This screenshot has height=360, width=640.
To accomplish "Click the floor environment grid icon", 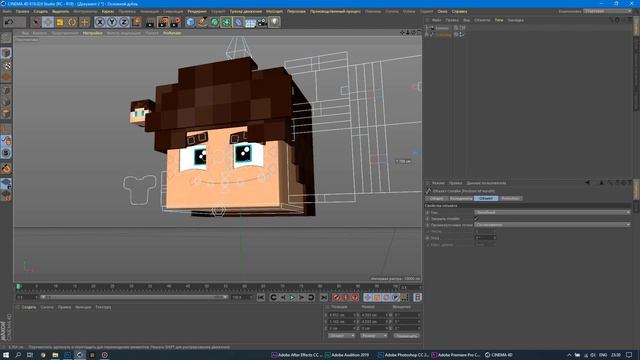I will pos(250,22).
